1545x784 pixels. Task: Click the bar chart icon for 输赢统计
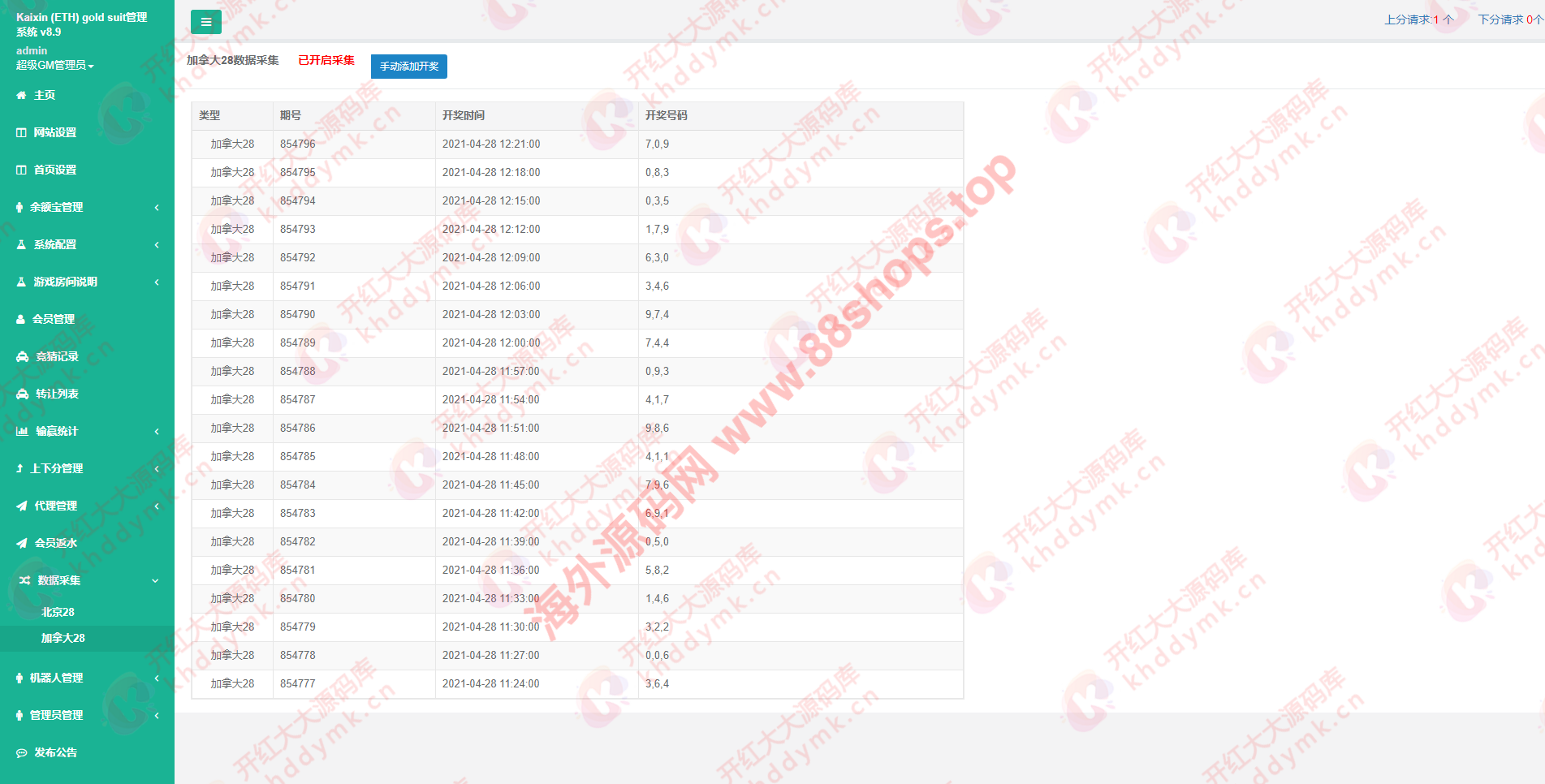[x=22, y=432]
